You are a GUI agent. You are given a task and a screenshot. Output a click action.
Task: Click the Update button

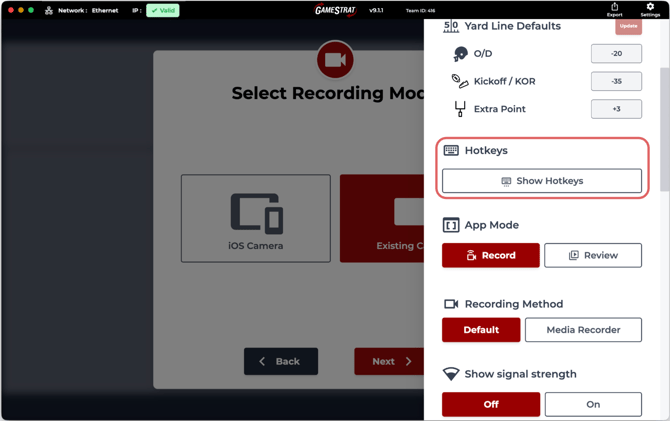coord(628,26)
